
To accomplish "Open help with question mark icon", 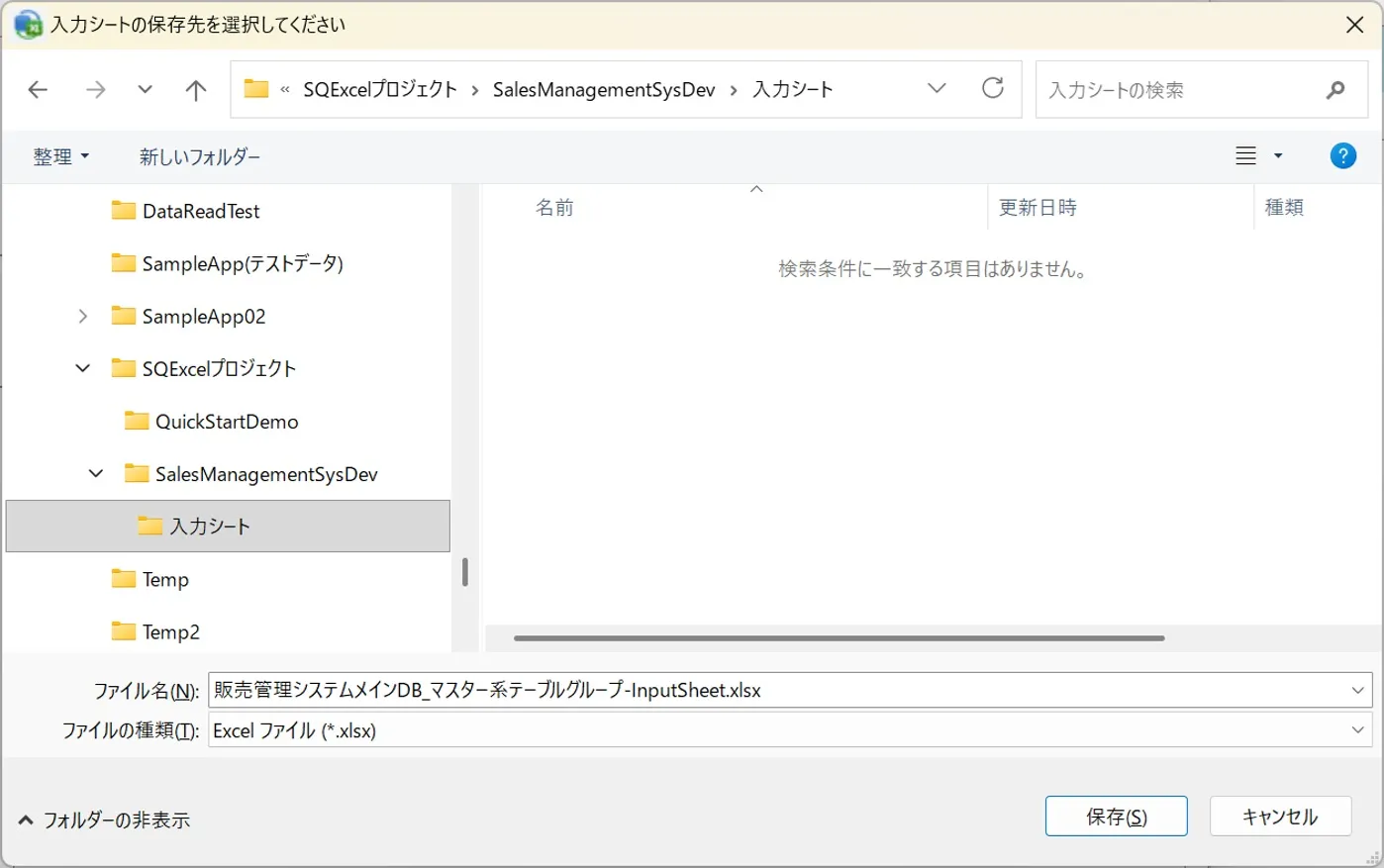I will click(1343, 155).
